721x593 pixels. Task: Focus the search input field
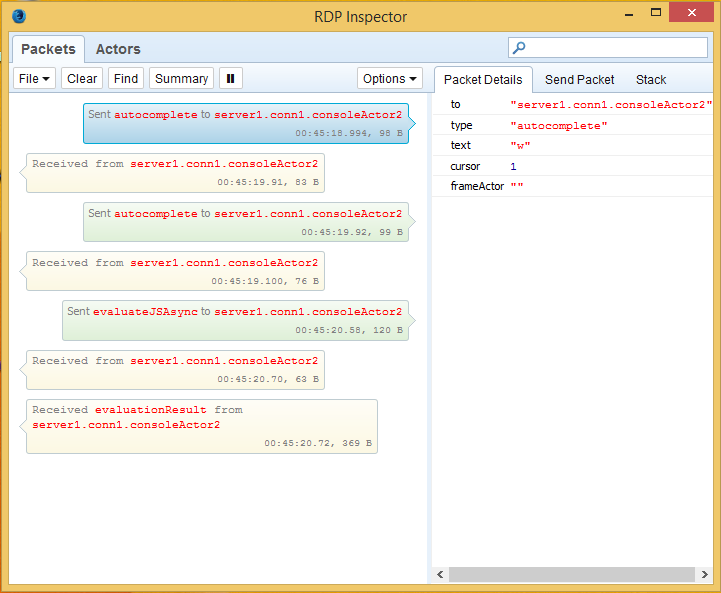(x=608, y=48)
